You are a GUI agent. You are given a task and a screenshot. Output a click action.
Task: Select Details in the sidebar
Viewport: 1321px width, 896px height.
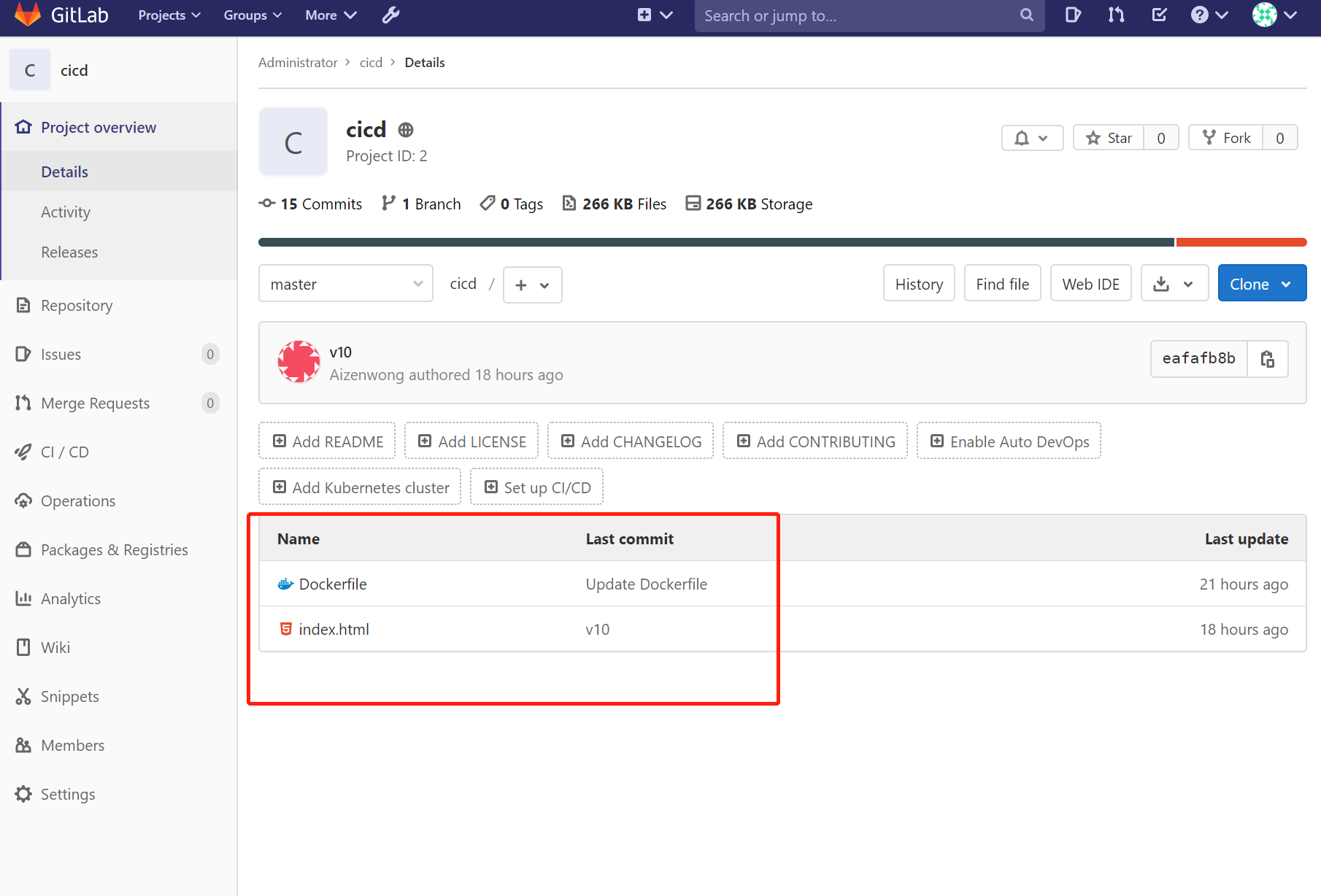point(119,171)
